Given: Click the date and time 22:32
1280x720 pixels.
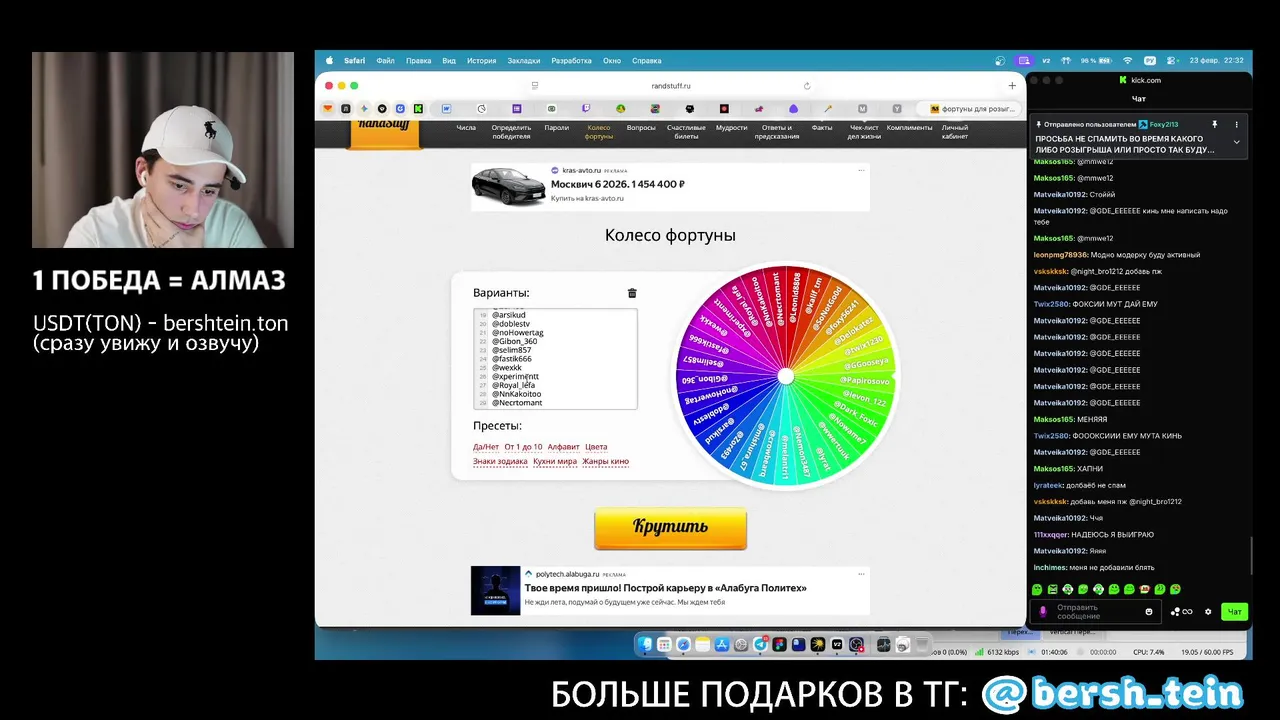Looking at the screenshot, I should pos(1217,61).
